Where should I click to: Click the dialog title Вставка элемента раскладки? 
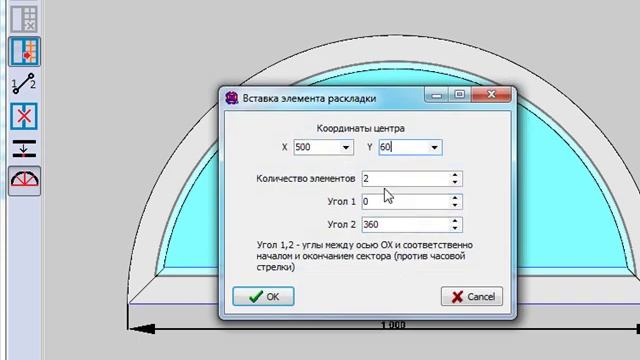309,98
